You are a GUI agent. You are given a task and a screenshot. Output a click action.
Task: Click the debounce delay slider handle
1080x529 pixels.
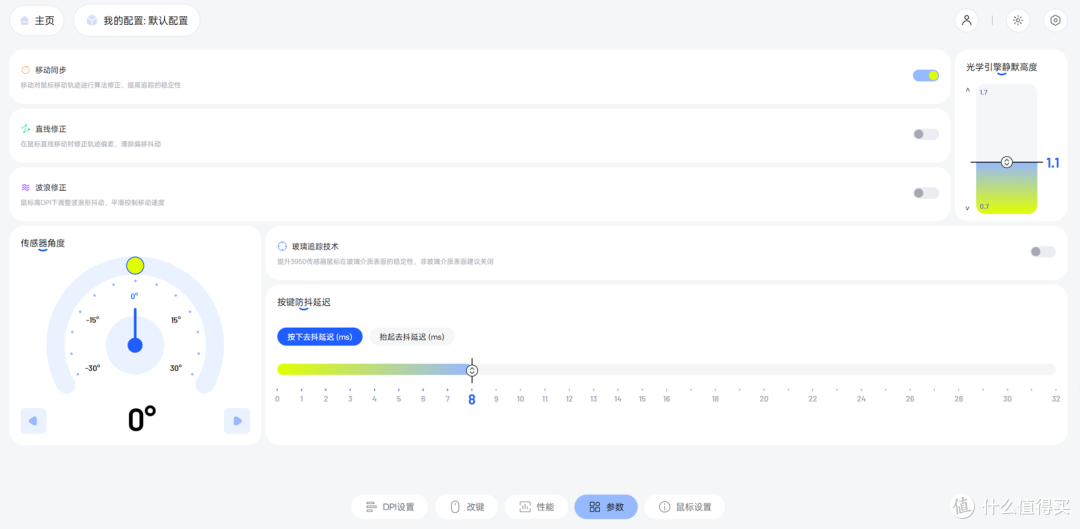click(x=472, y=371)
